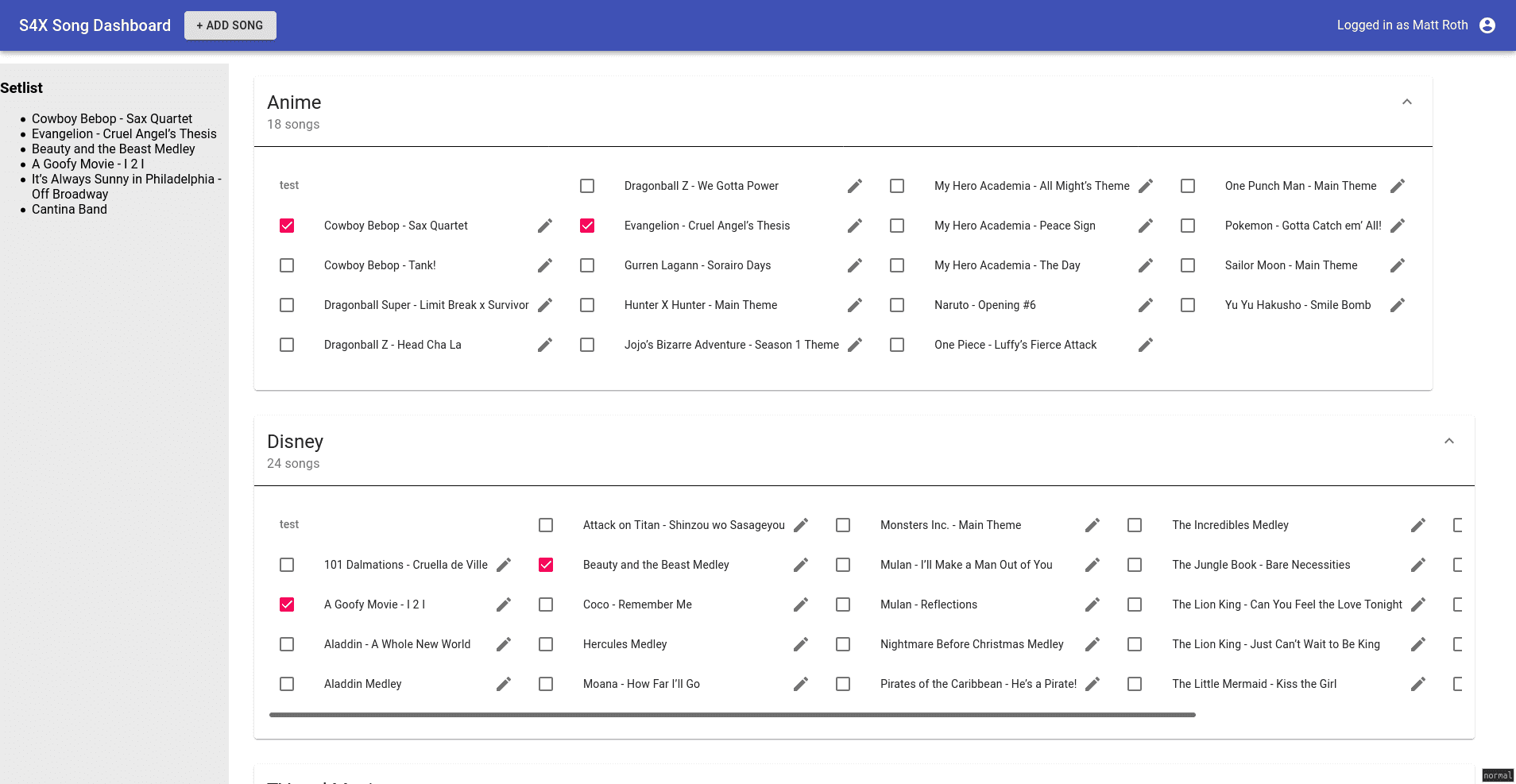
Task: Select Cantina Band in Setlist
Action: pyautogui.click(x=69, y=209)
